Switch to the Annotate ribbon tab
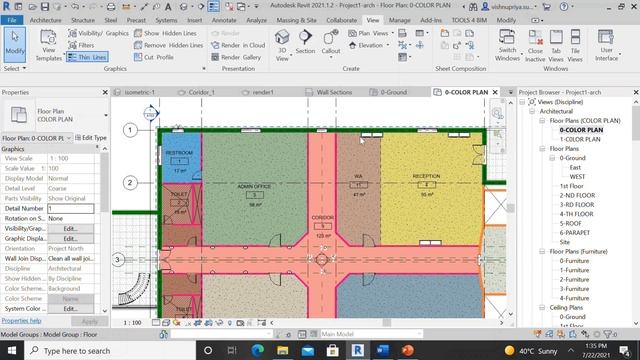 (224, 20)
